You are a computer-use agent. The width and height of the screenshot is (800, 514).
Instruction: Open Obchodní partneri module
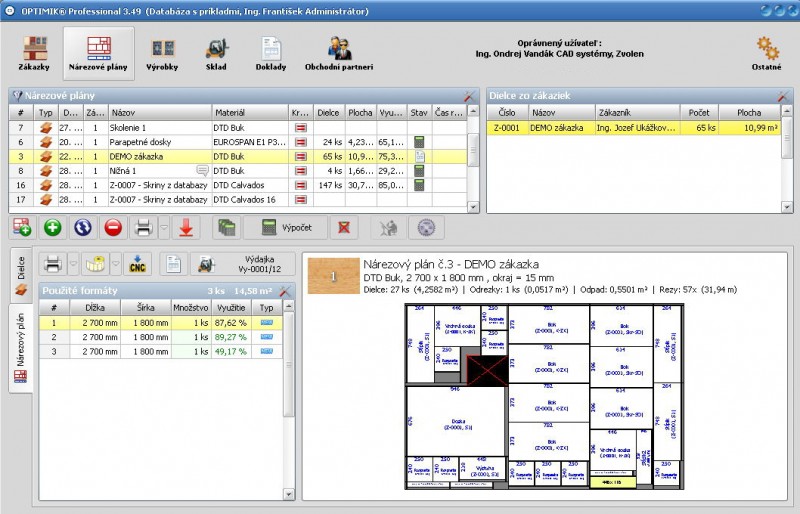point(339,54)
